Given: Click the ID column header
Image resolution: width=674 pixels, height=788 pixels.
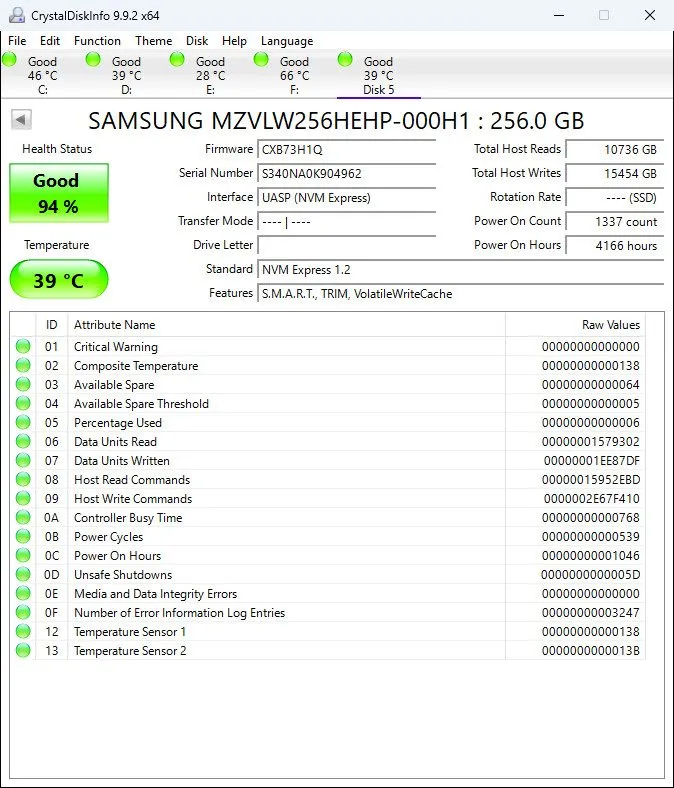Looking at the screenshot, I should point(51,325).
